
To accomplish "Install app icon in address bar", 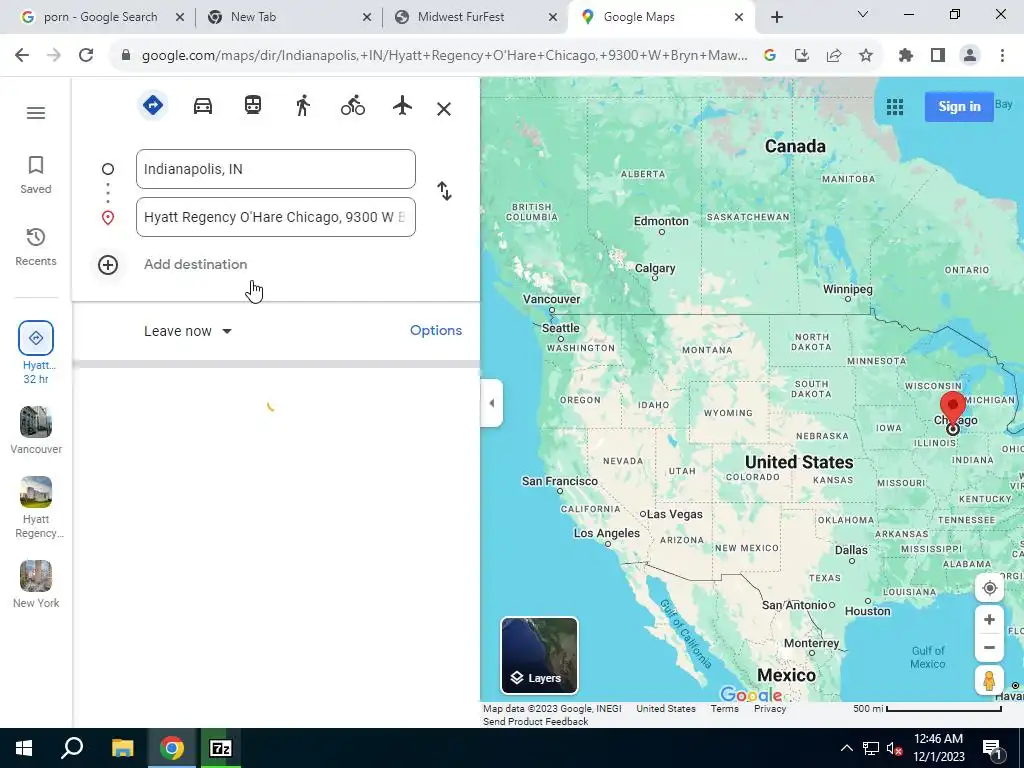I will click(802, 56).
